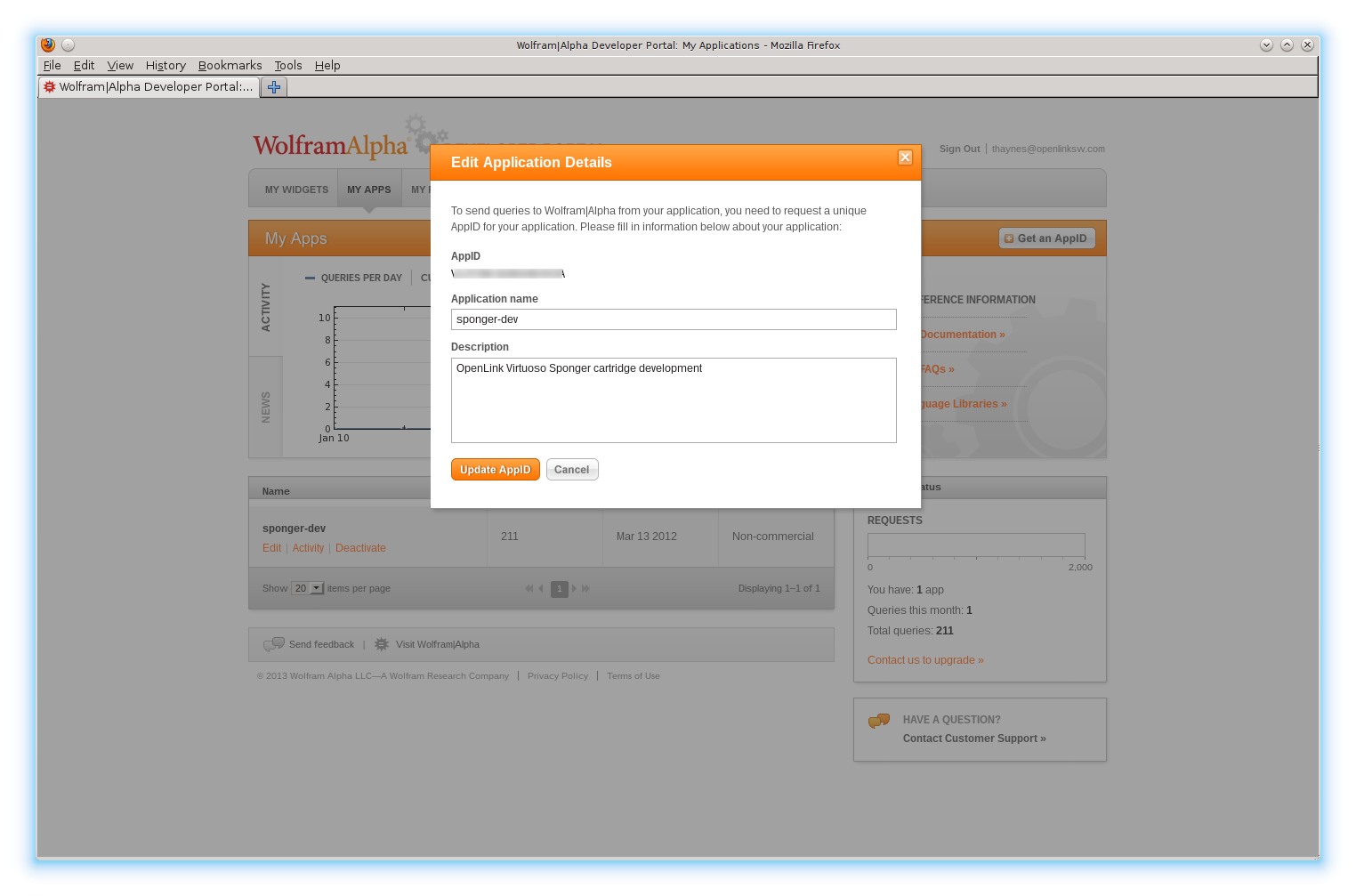
Task: Cancel the application details edit
Action: pyautogui.click(x=572, y=470)
